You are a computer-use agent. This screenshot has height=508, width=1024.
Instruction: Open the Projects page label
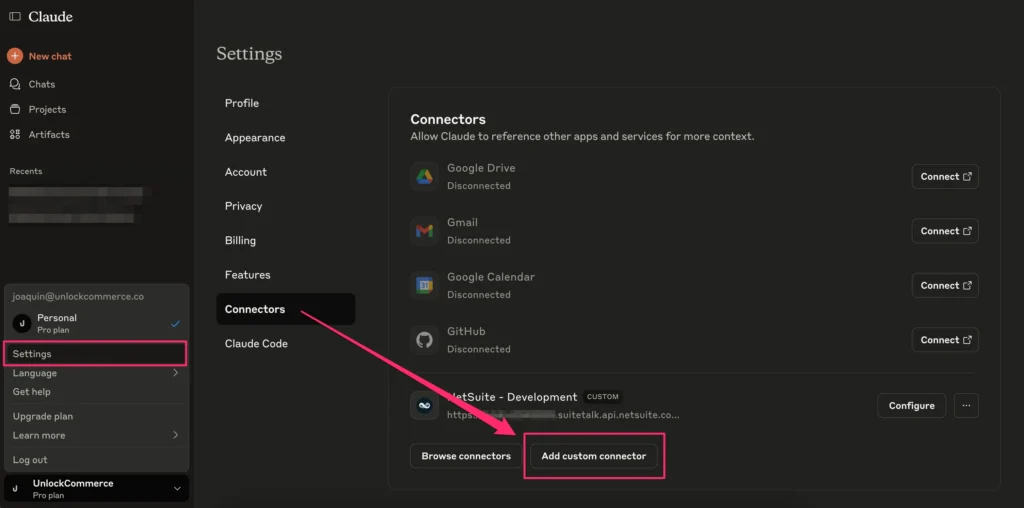point(47,109)
